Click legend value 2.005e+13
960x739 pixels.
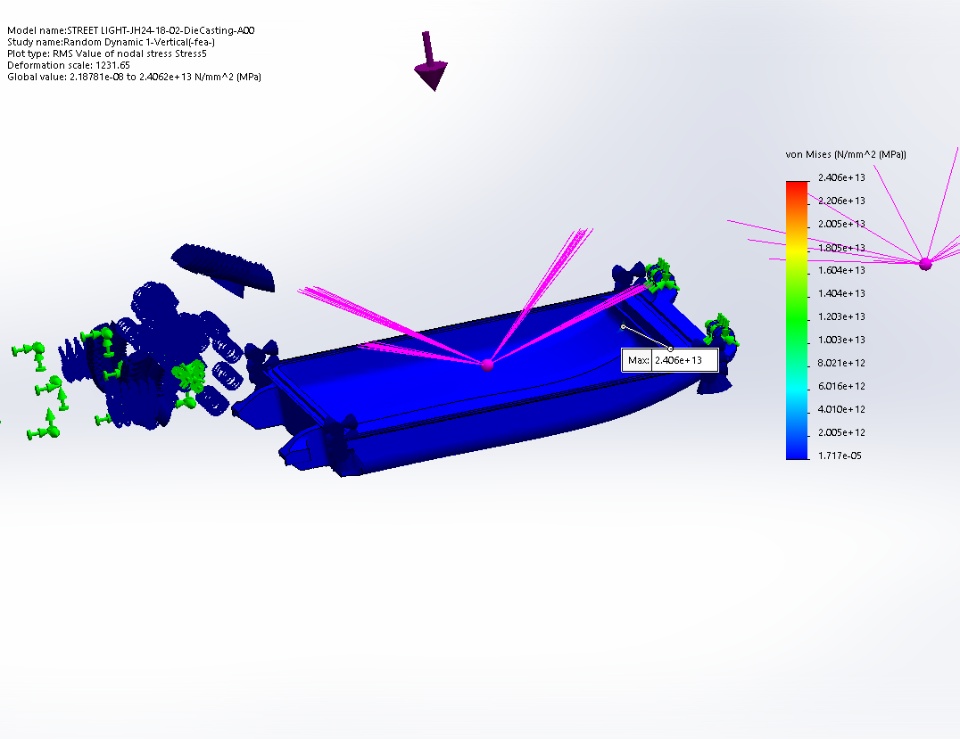841,224
